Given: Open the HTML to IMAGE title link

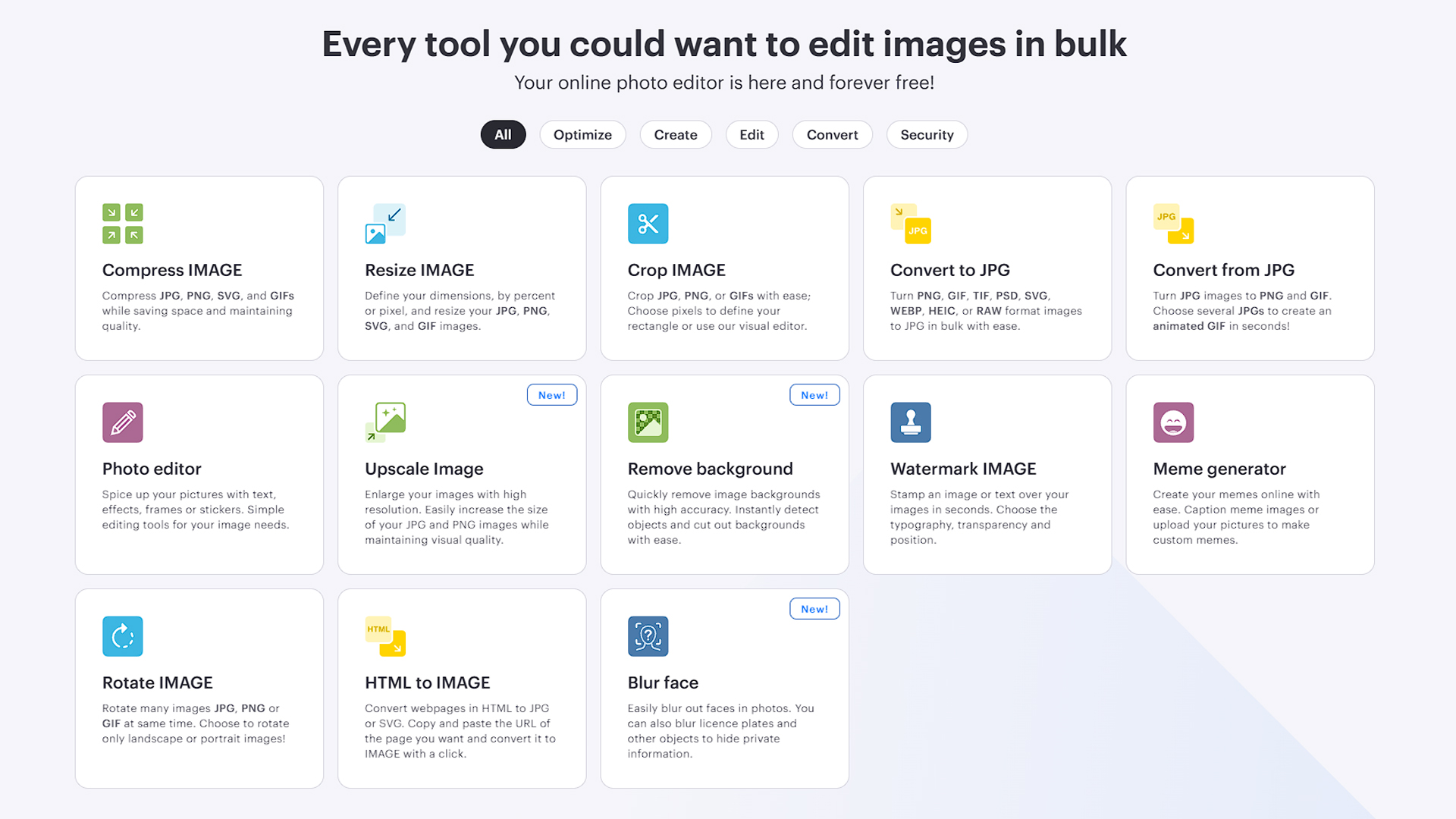Looking at the screenshot, I should (427, 683).
